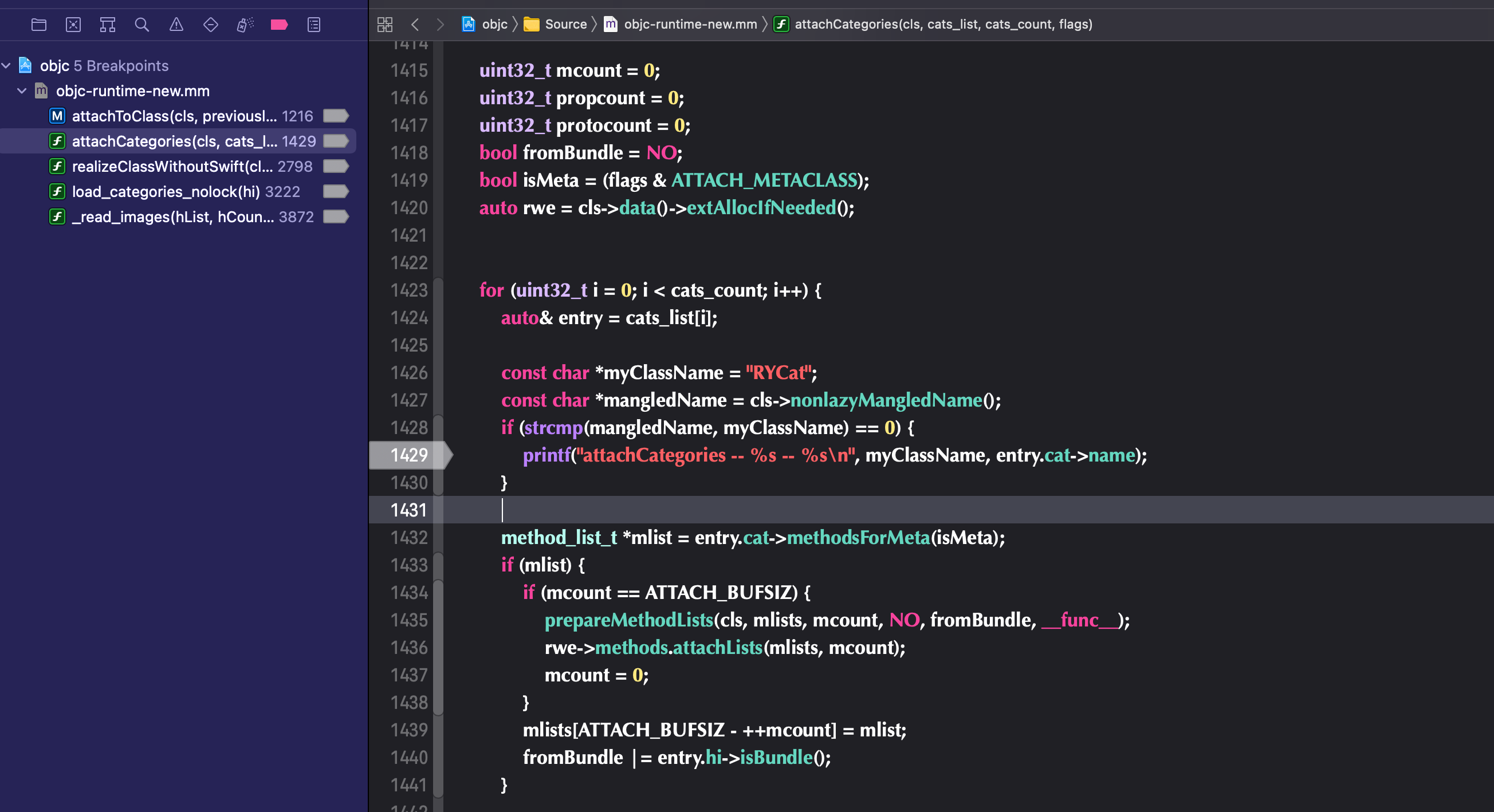Collapse the objc 5 Breakpoints group

pos(6,65)
